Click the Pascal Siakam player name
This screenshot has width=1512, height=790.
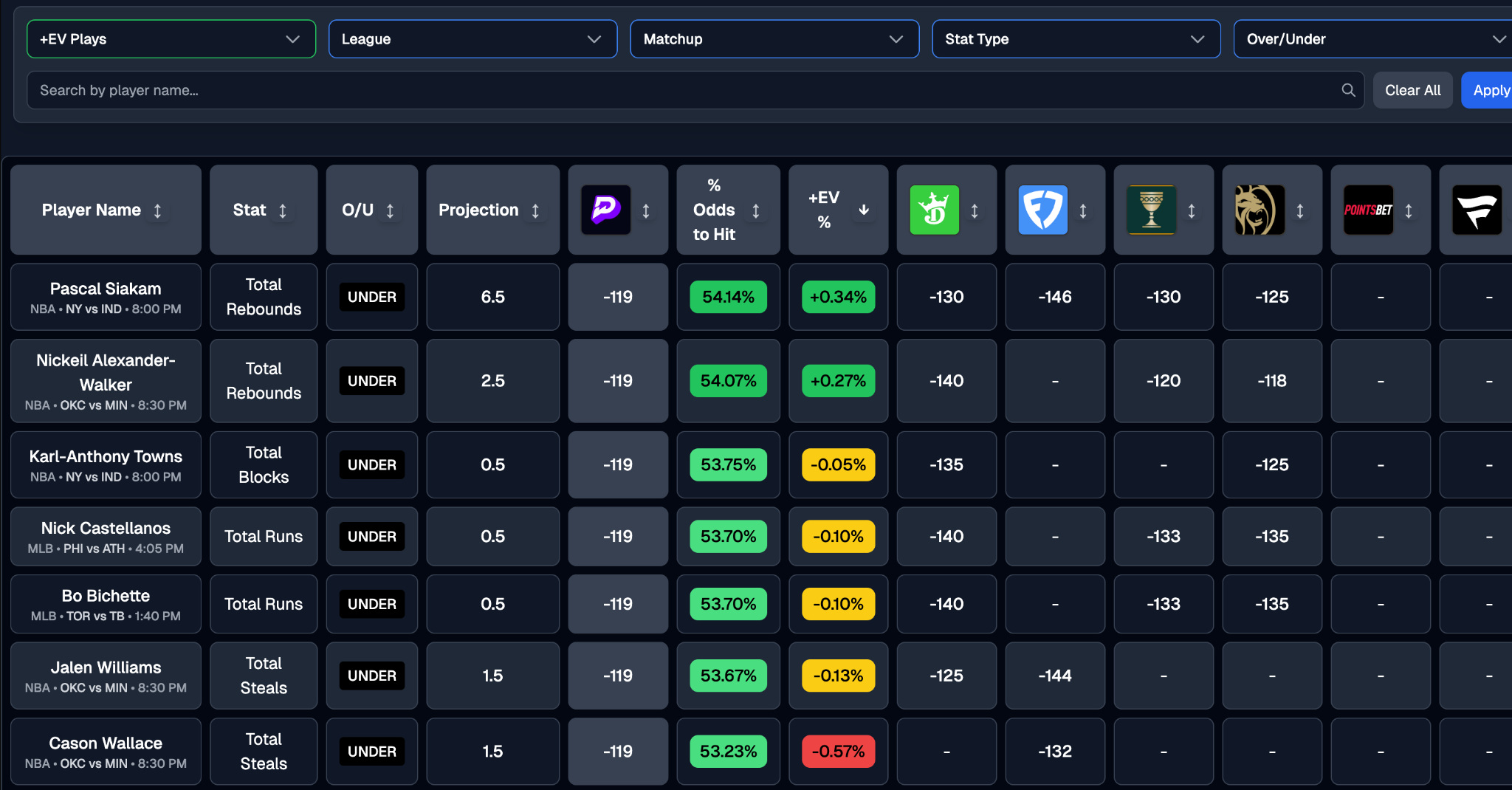click(106, 289)
